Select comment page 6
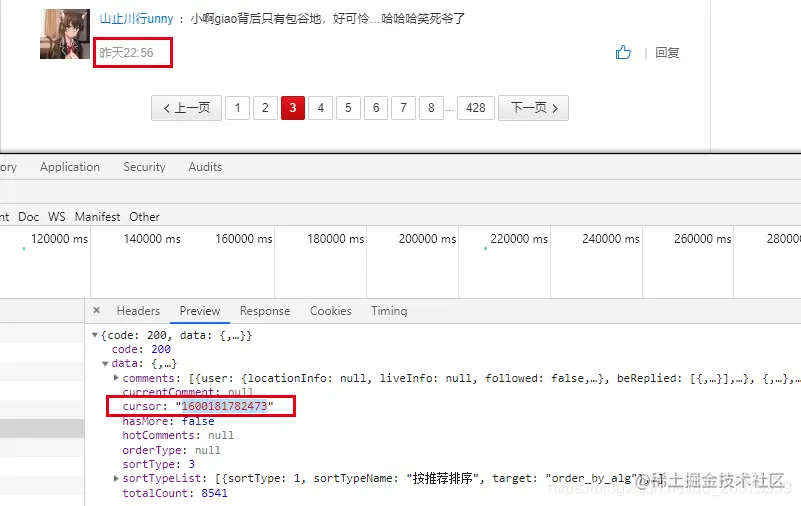801x506 pixels. pos(376,108)
